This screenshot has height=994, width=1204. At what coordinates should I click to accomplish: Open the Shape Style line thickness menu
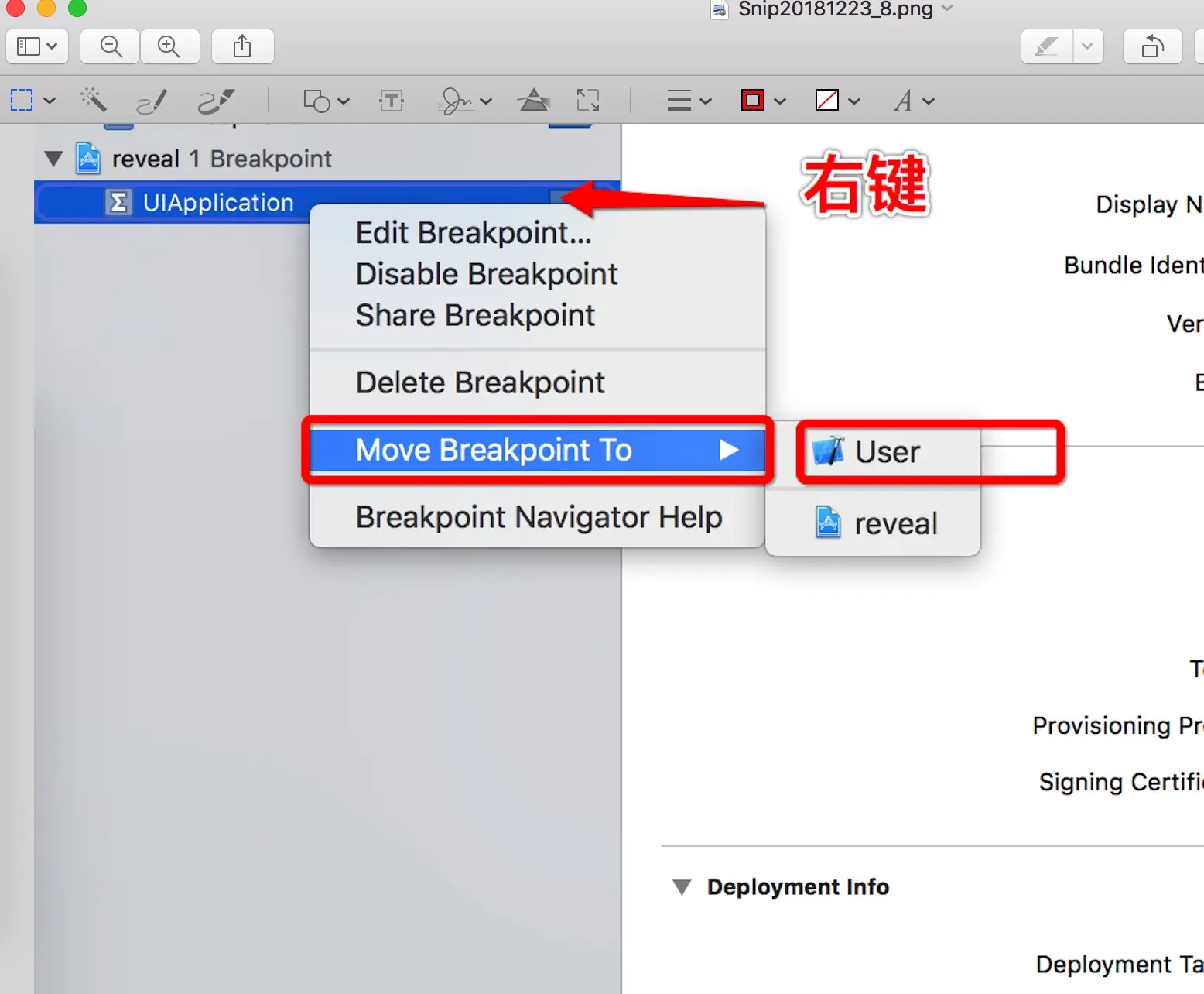[x=689, y=101]
